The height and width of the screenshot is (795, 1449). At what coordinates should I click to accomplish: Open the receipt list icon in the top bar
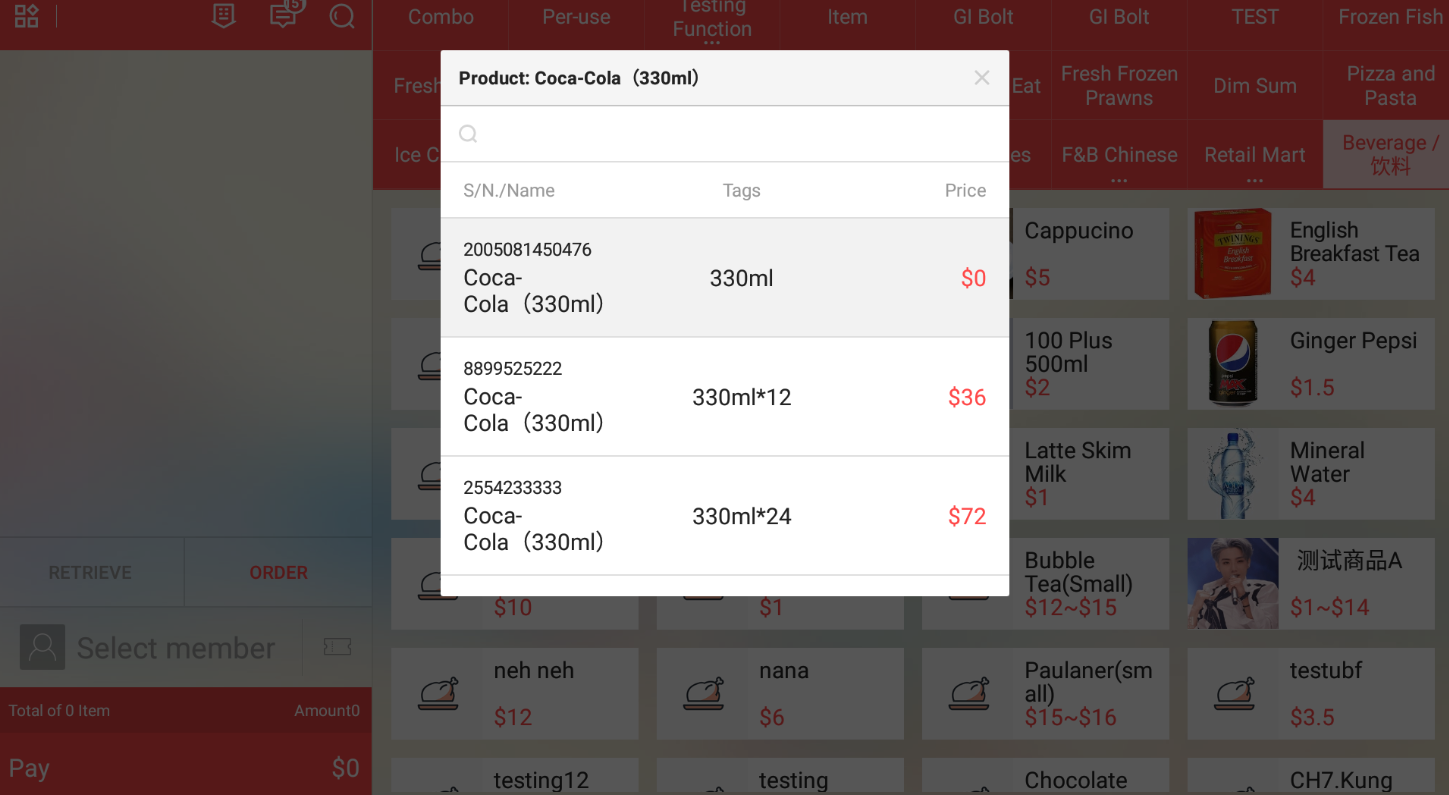coord(224,16)
